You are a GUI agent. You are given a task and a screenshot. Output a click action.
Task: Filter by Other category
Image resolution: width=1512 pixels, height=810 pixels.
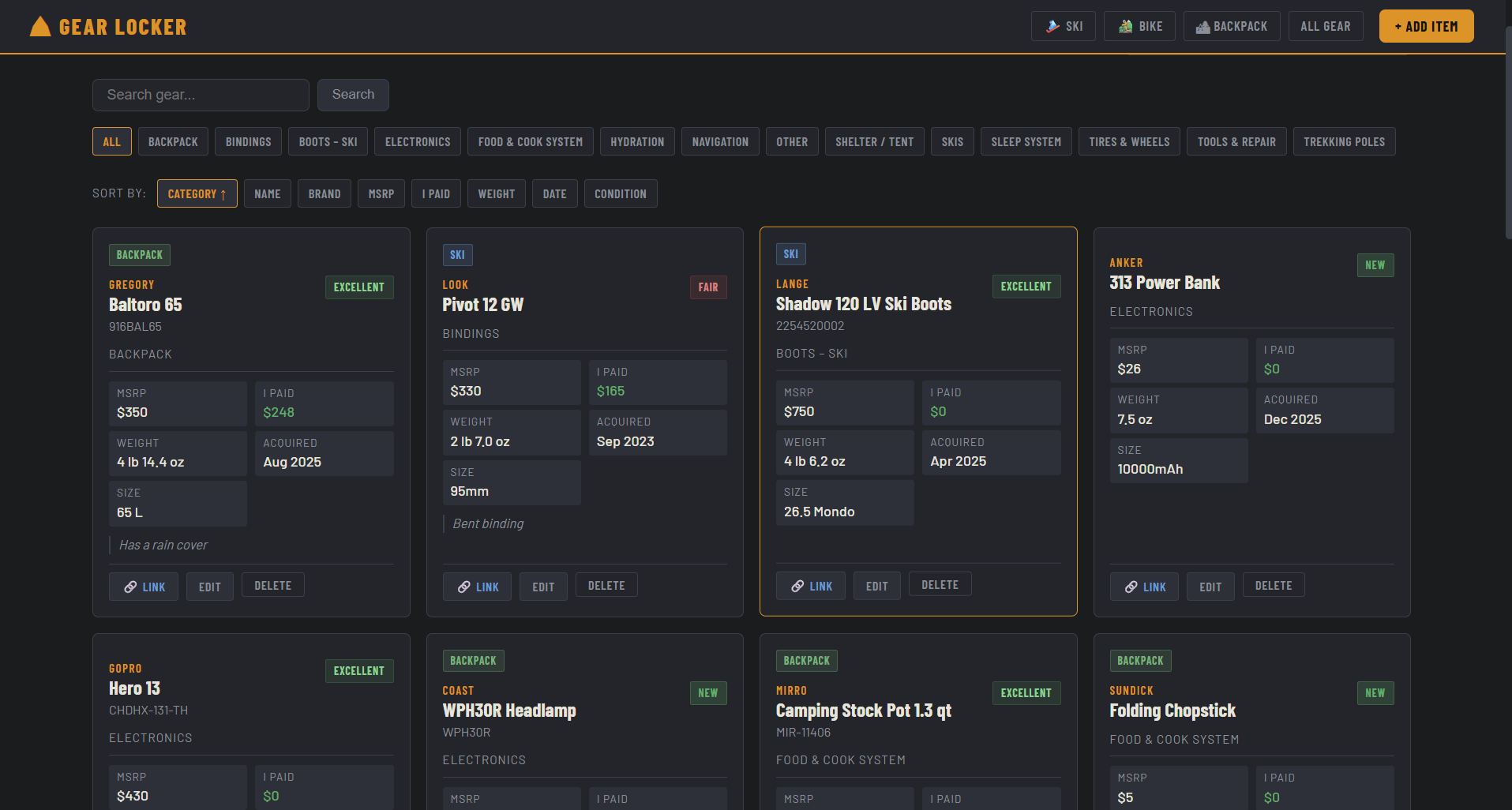tap(792, 141)
